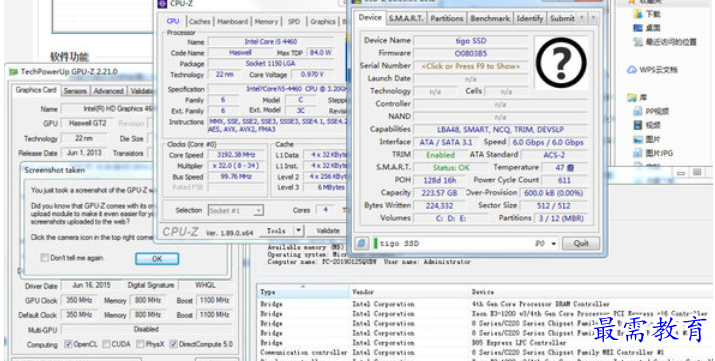Click the 图片JPG library icon
The width and height of the screenshot is (715, 361).
point(638,153)
